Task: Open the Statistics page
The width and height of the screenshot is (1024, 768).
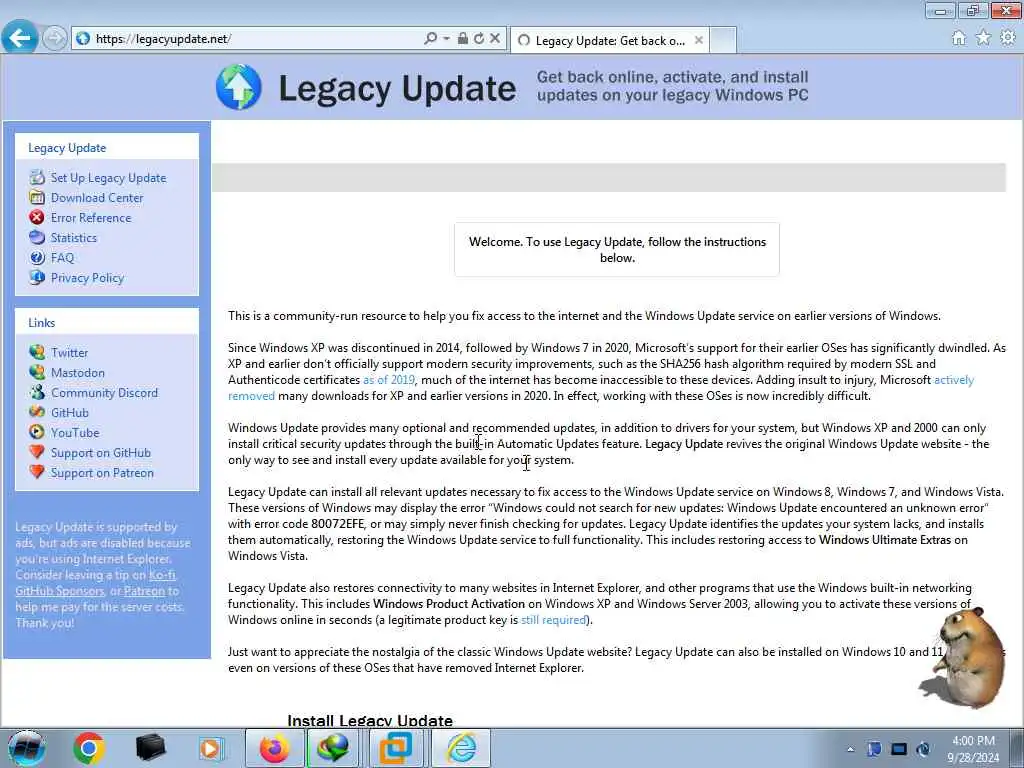Action: [74, 238]
